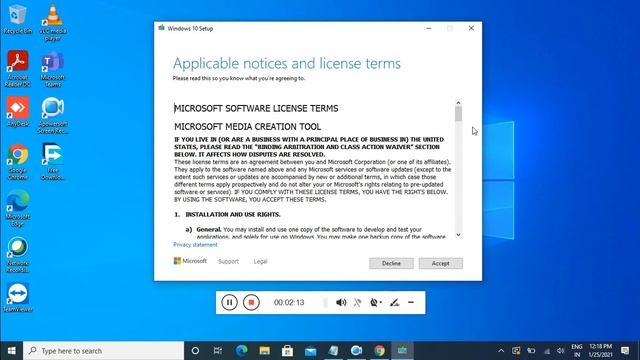640x360 pixels.
Task: Open Free Download desktop shortcut
Action: coord(53,162)
